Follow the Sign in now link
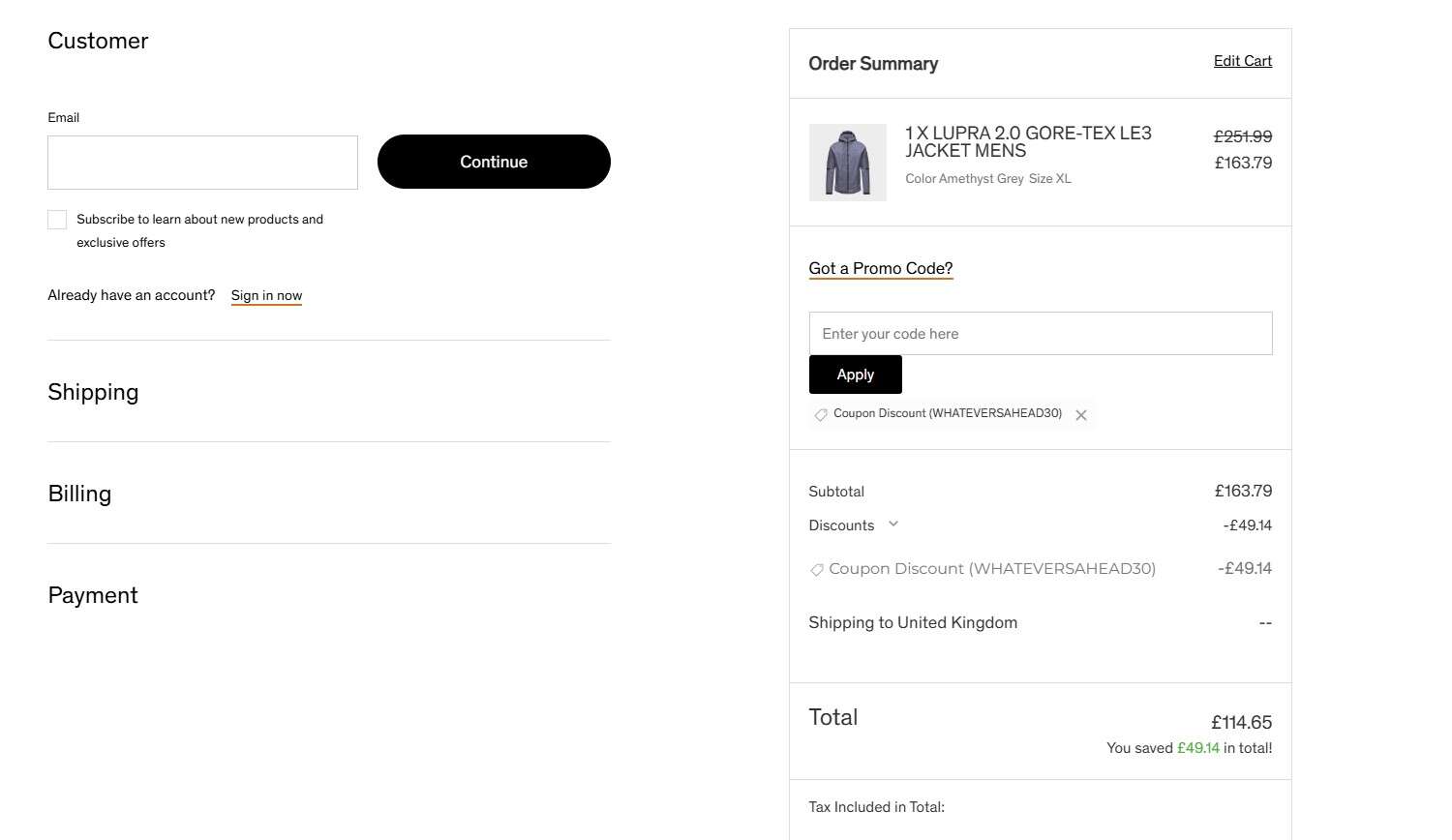This screenshot has height=840, width=1452. 266,296
